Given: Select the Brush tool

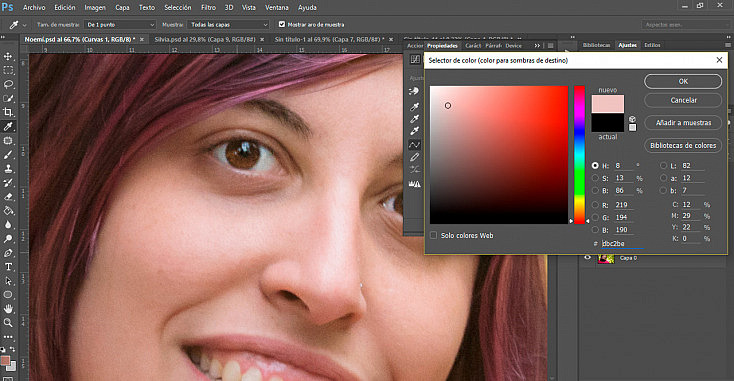Looking at the screenshot, I should [8, 154].
